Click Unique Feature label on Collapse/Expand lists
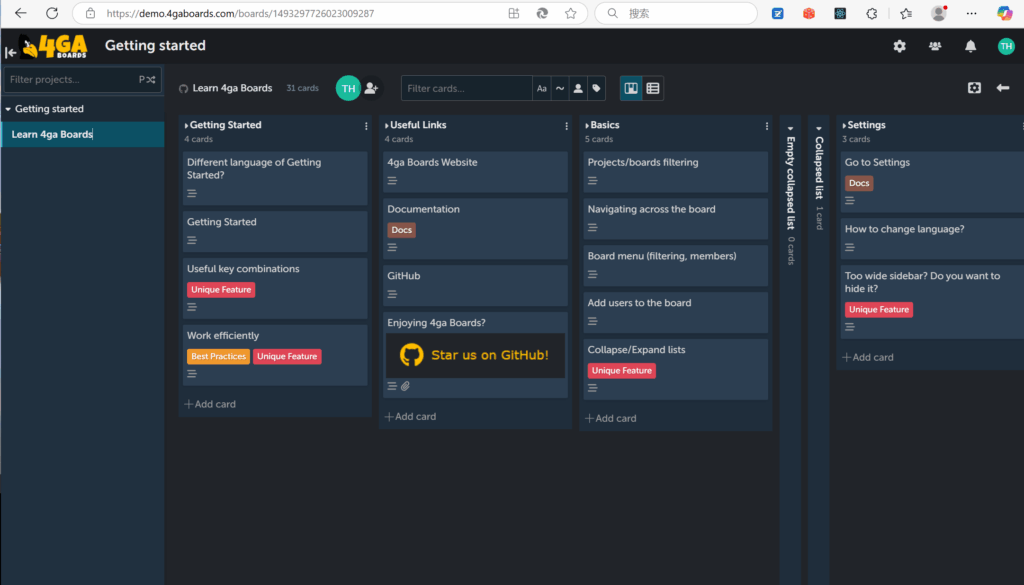The width and height of the screenshot is (1024, 585). [622, 371]
